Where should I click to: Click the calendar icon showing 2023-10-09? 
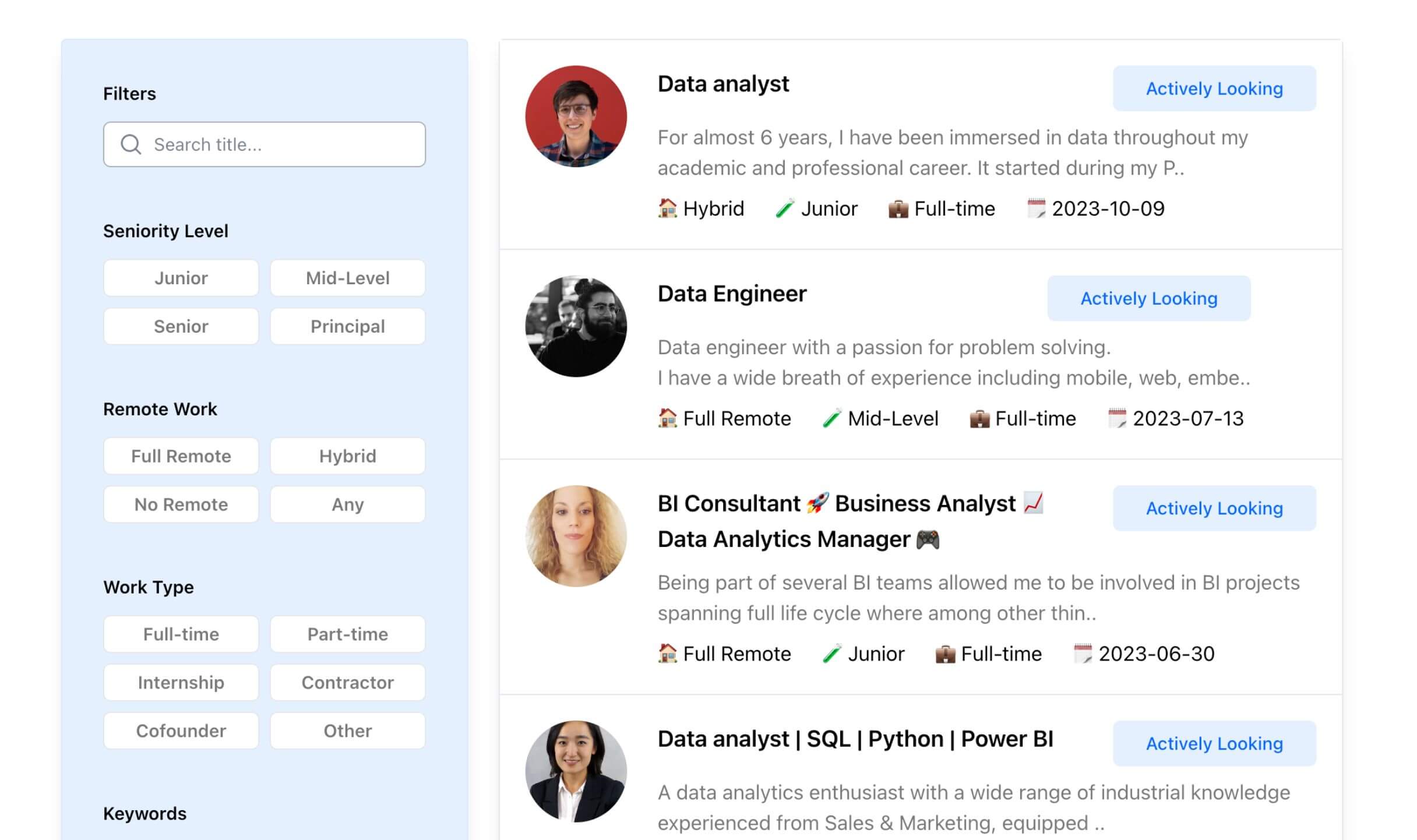click(1037, 208)
